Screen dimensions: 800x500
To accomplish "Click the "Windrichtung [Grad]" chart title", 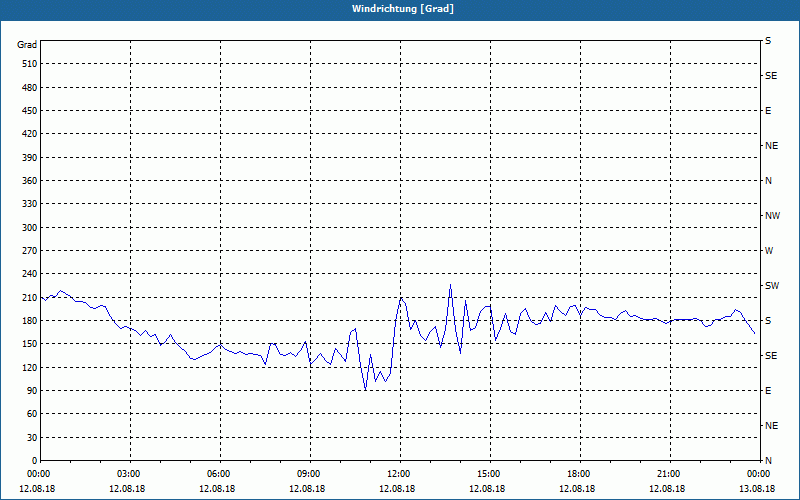I will pos(403,9).
